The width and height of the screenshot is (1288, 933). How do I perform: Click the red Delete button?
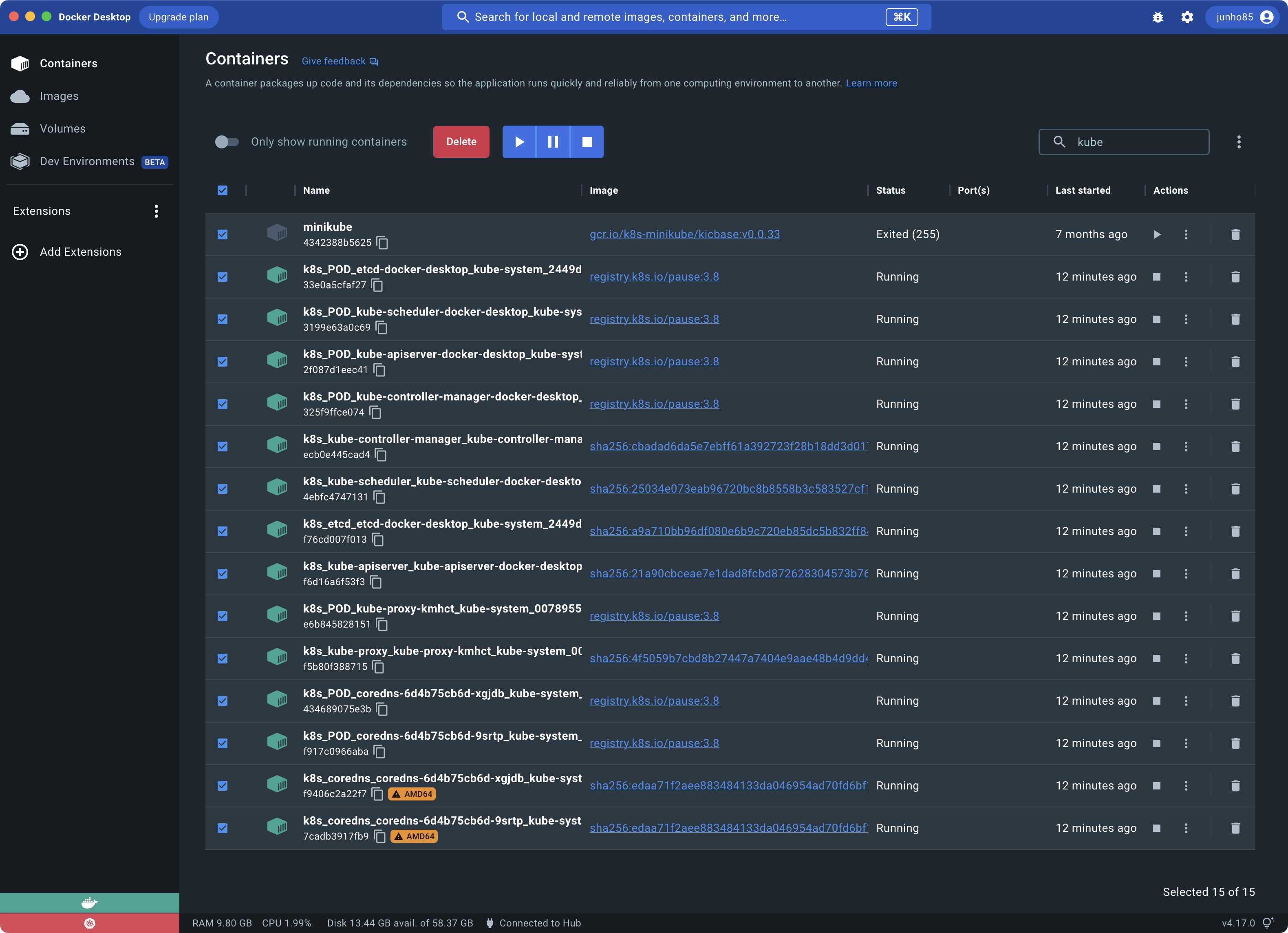coord(461,142)
